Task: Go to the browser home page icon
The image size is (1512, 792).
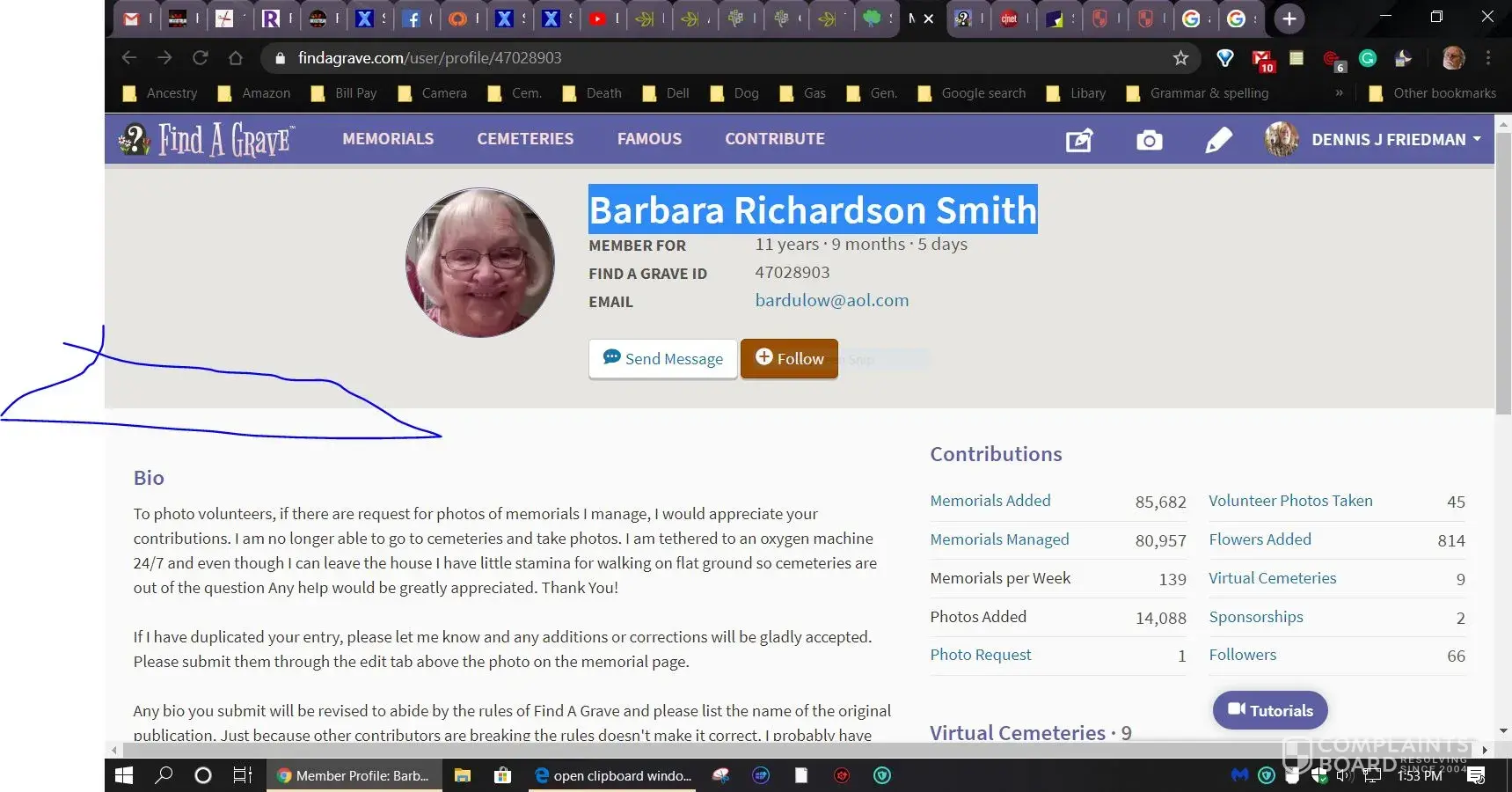Action: (x=236, y=58)
